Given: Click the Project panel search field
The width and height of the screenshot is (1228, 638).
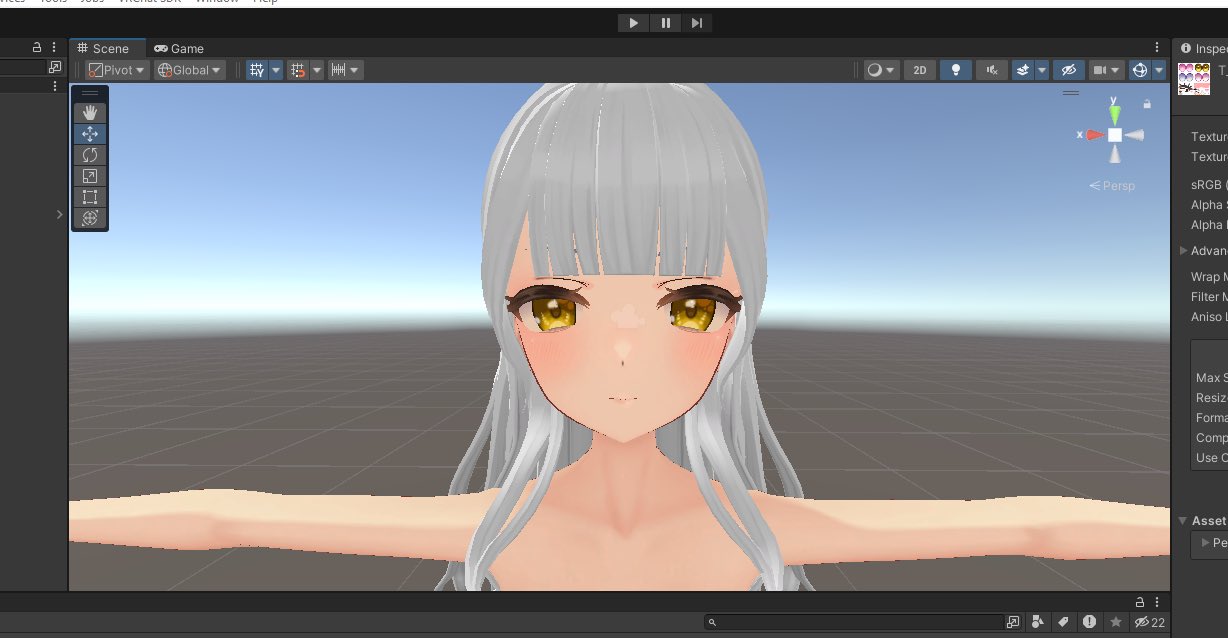Looking at the screenshot, I should (854, 622).
